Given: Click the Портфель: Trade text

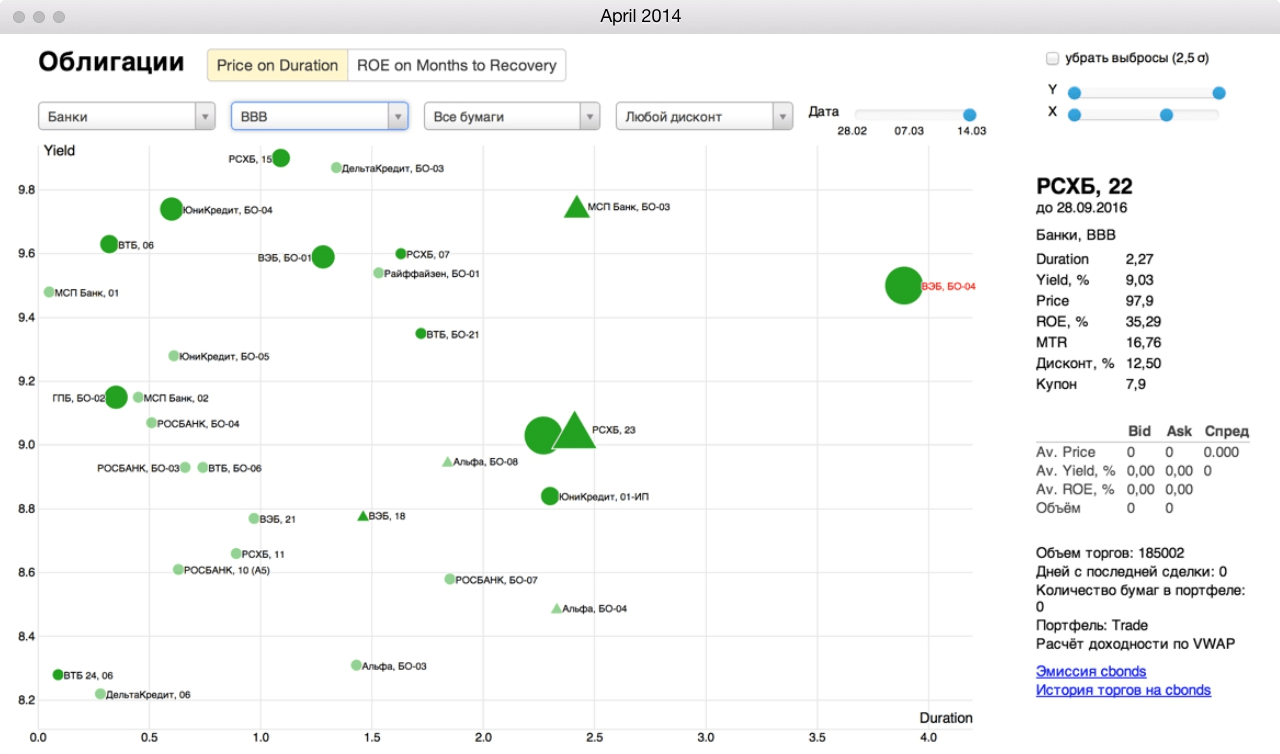Looking at the screenshot, I should [x=1092, y=625].
